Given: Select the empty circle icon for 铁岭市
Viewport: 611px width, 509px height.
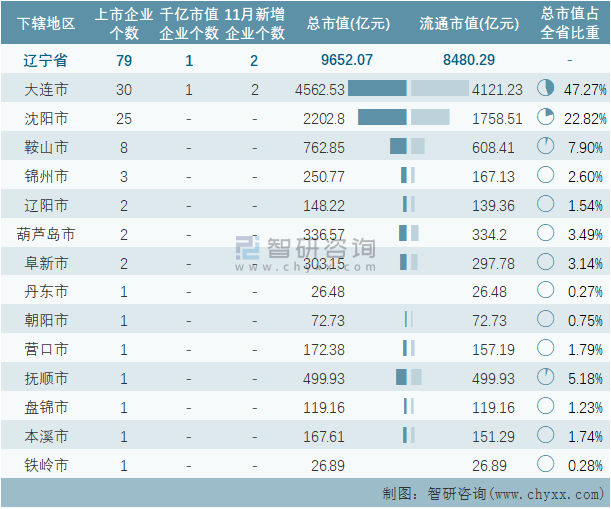Looking at the screenshot, I should click(545, 465).
